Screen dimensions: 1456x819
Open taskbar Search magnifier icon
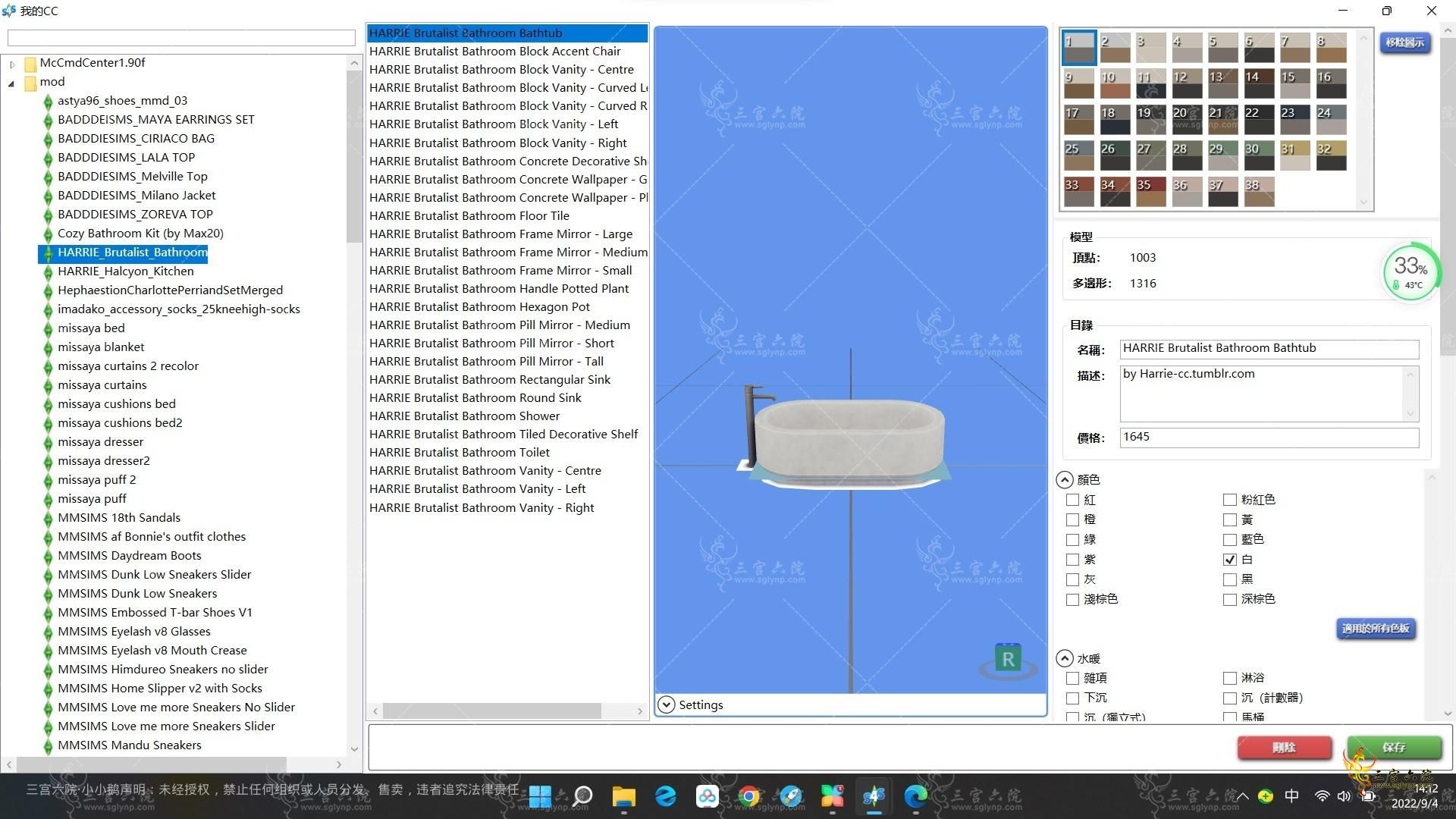click(582, 795)
